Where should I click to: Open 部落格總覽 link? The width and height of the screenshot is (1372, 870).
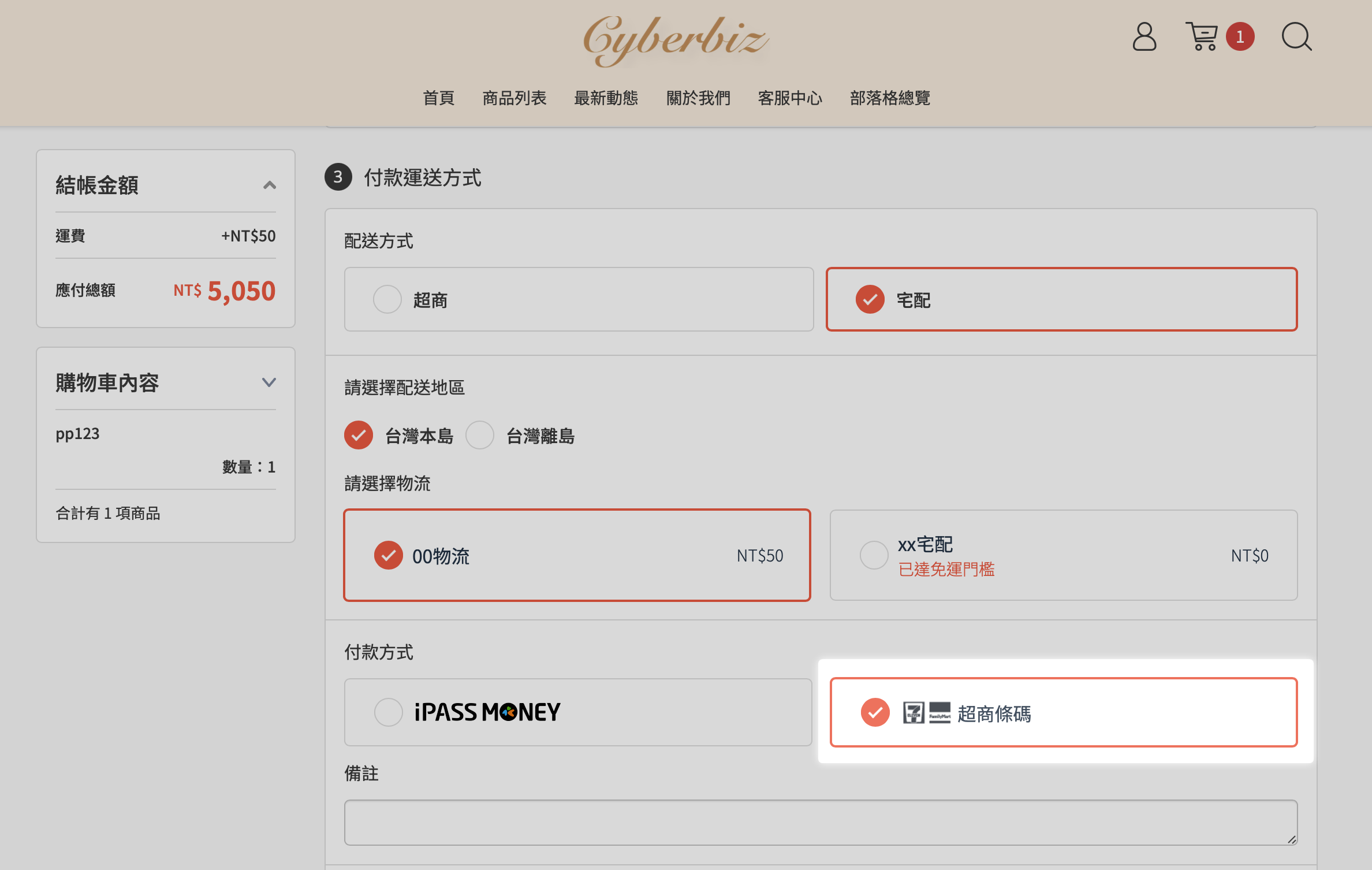click(889, 98)
